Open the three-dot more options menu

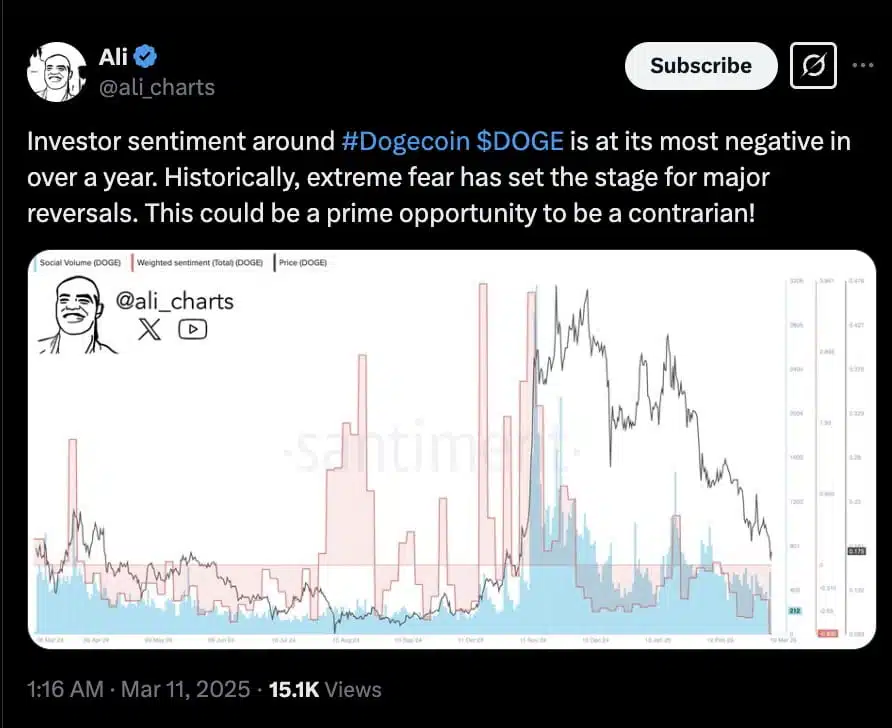[862, 66]
